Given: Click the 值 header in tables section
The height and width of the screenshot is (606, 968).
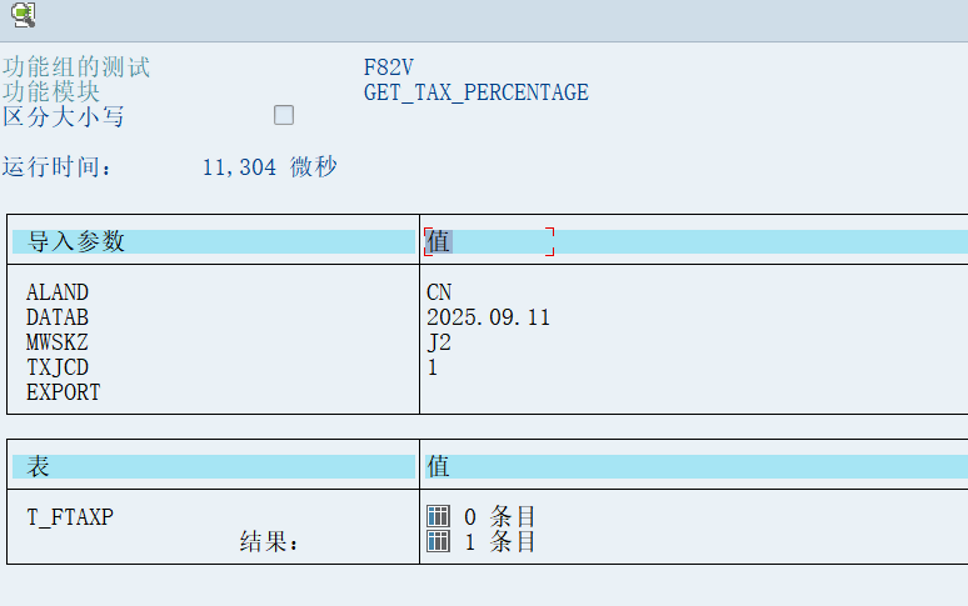Looking at the screenshot, I should coord(438,466).
